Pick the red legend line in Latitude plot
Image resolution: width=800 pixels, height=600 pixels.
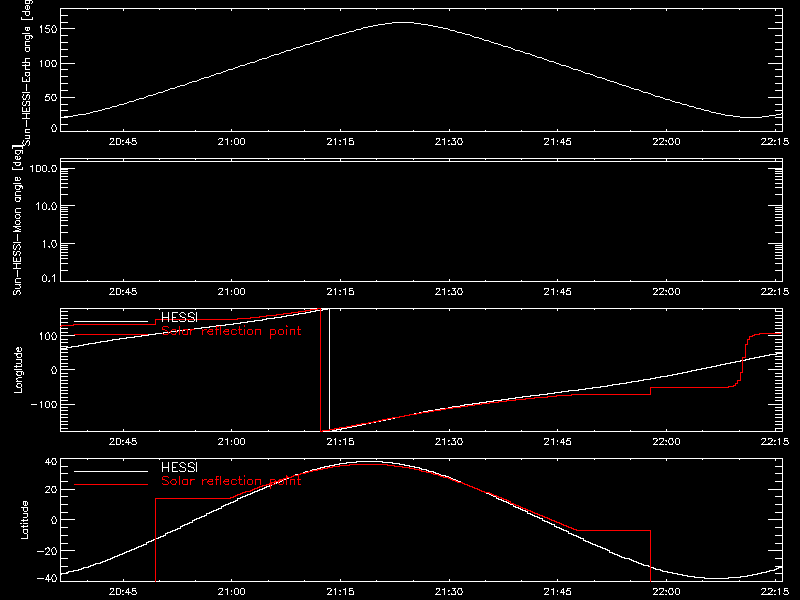pyautogui.click(x=111, y=485)
